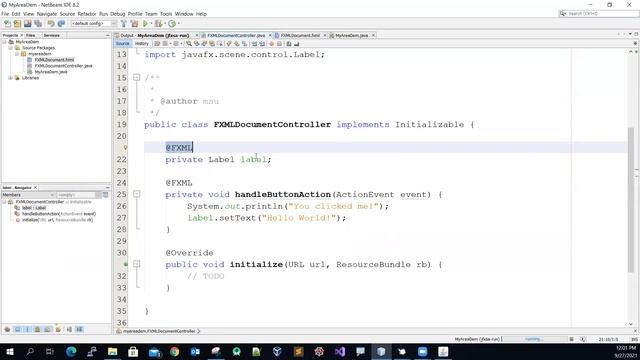This screenshot has width=640, height=360.
Task: Click the New Project toolbar icon
Action: (x=18, y=24)
